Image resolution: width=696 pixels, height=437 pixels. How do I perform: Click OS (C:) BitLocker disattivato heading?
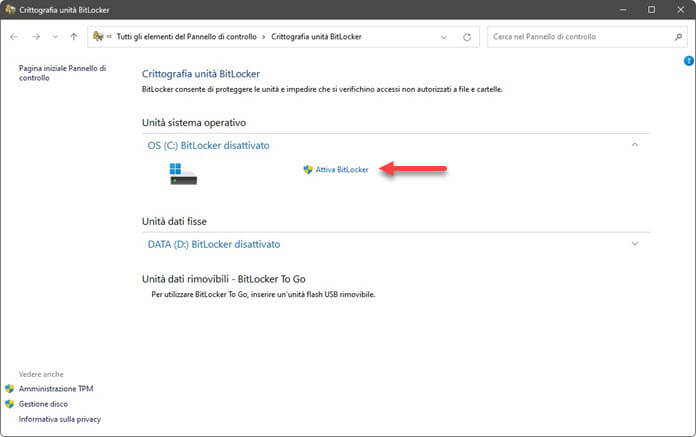coord(208,146)
